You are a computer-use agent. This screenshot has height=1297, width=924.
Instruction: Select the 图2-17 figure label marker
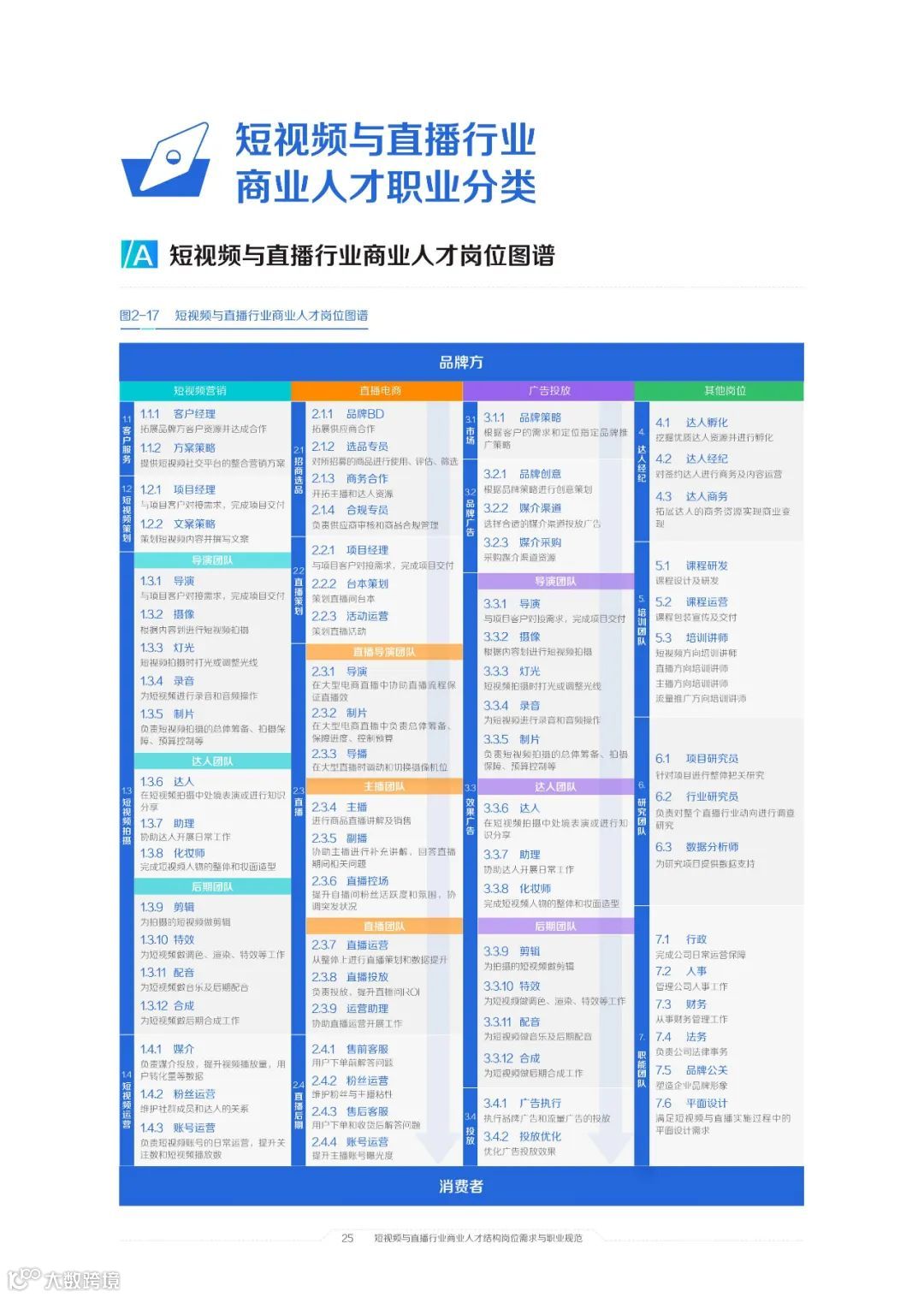coord(143,313)
